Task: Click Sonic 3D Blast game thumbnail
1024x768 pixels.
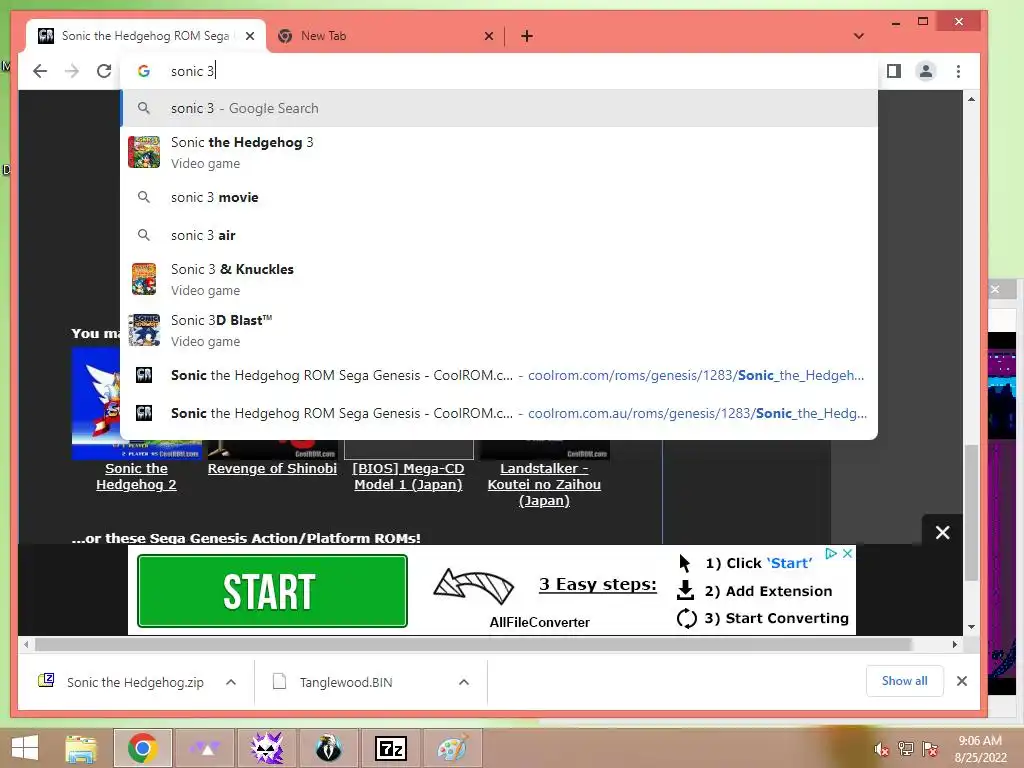Action: click(x=144, y=330)
